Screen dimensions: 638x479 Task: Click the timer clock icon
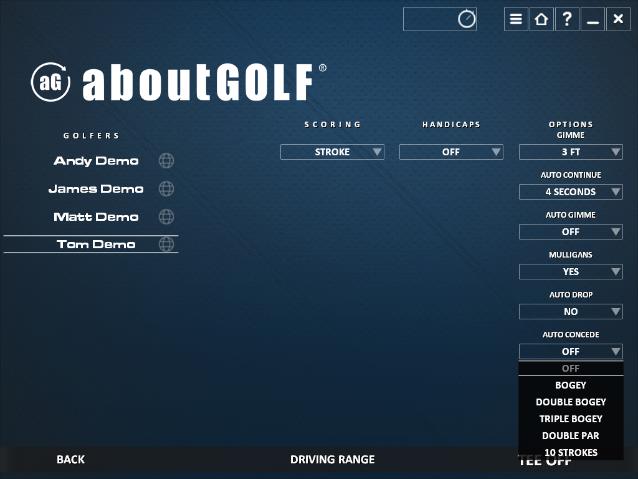point(466,19)
